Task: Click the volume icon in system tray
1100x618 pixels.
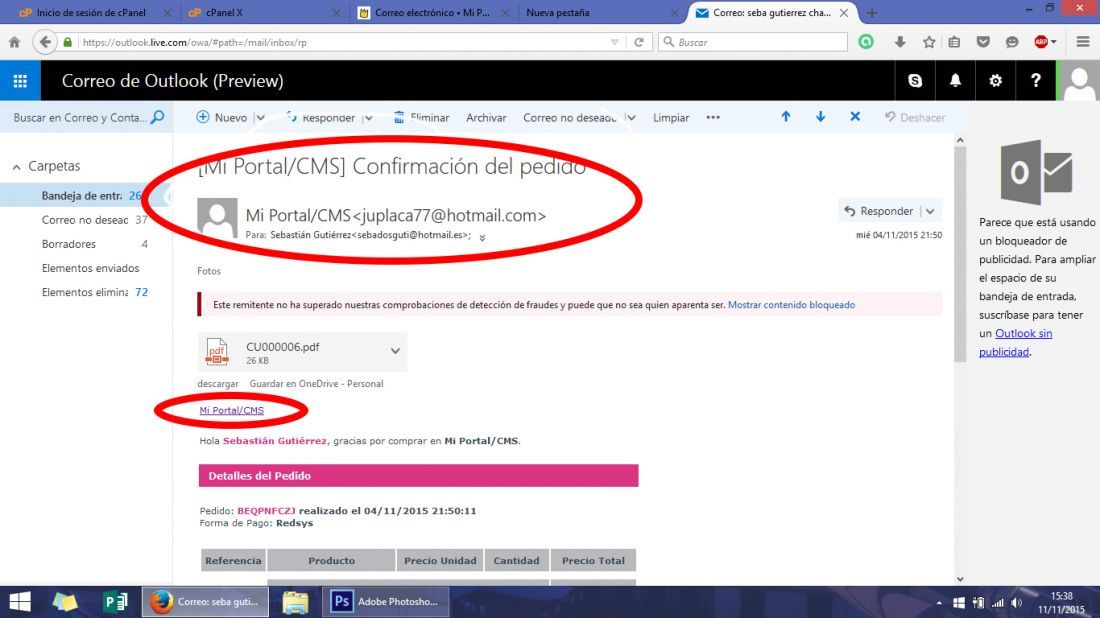Action: pyautogui.click(x=1017, y=603)
